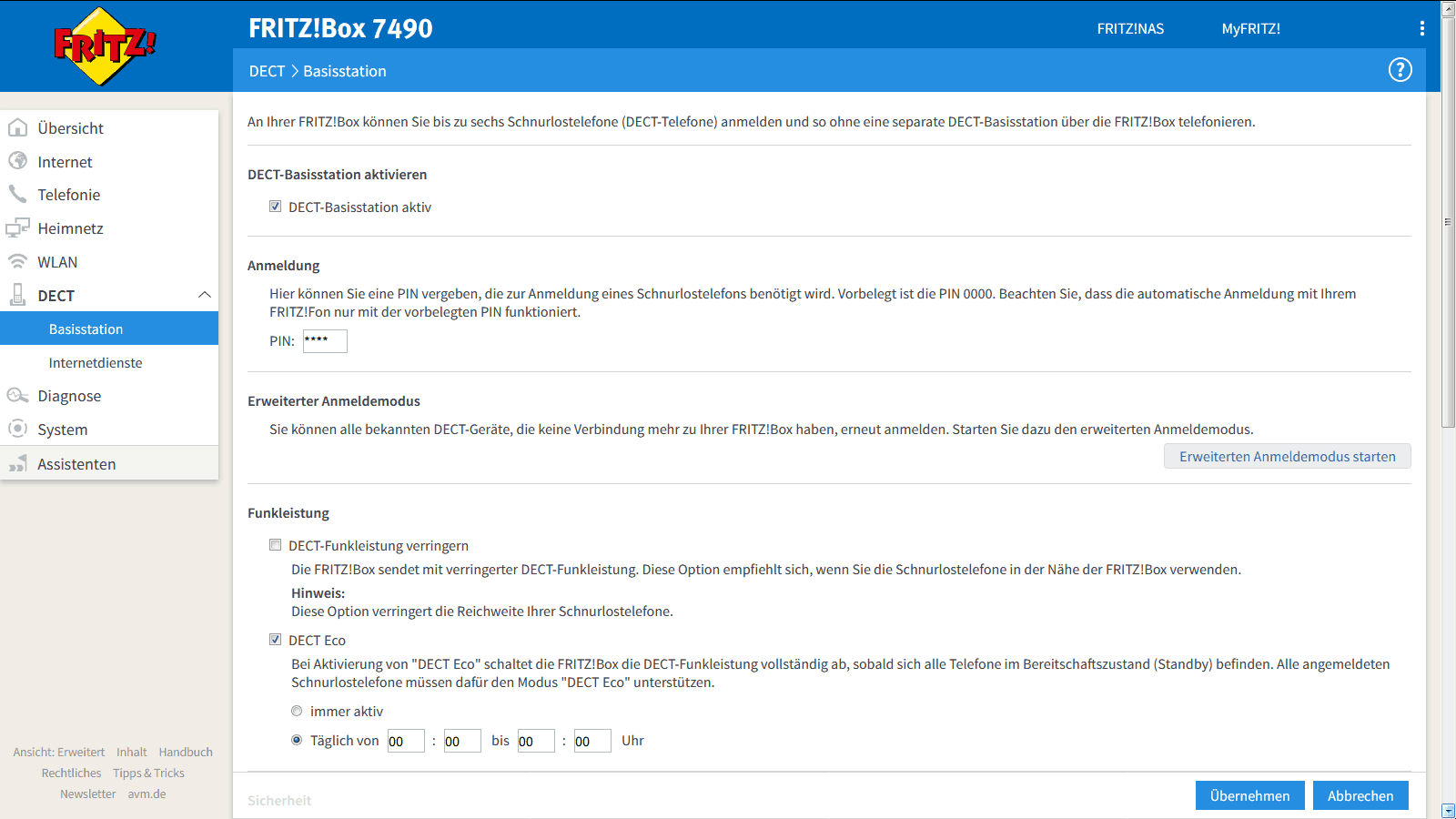Click the FRITZ! logo

click(x=105, y=46)
